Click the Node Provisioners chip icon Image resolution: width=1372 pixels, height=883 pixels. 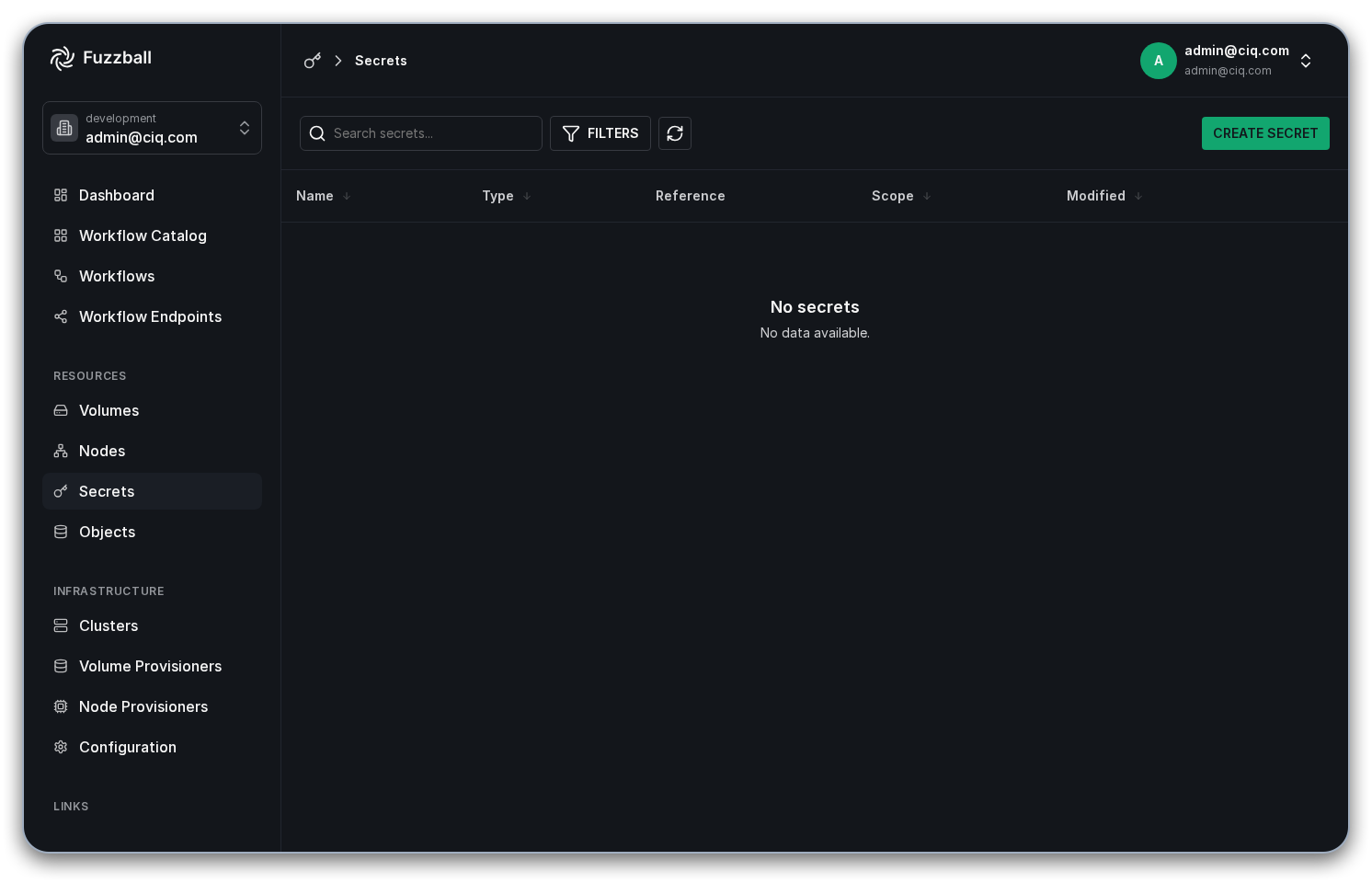pyautogui.click(x=61, y=706)
